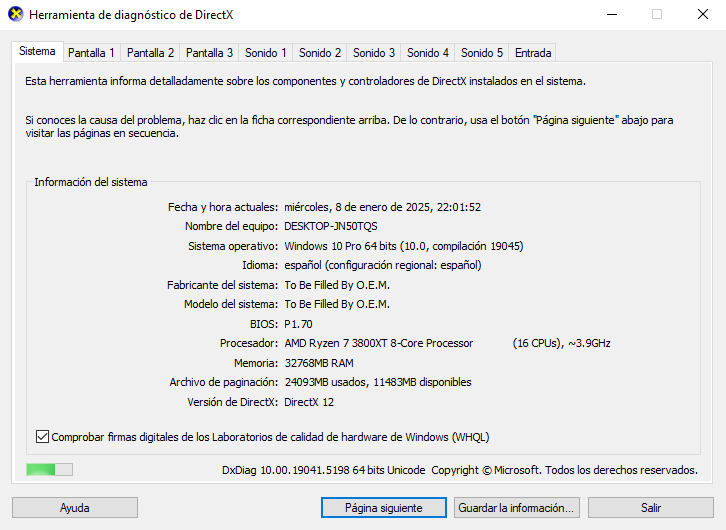Click the Windows 10 Pro 64 bits value
Image resolution: width=726 pixels, height=530 pixels.
(404, 246)
